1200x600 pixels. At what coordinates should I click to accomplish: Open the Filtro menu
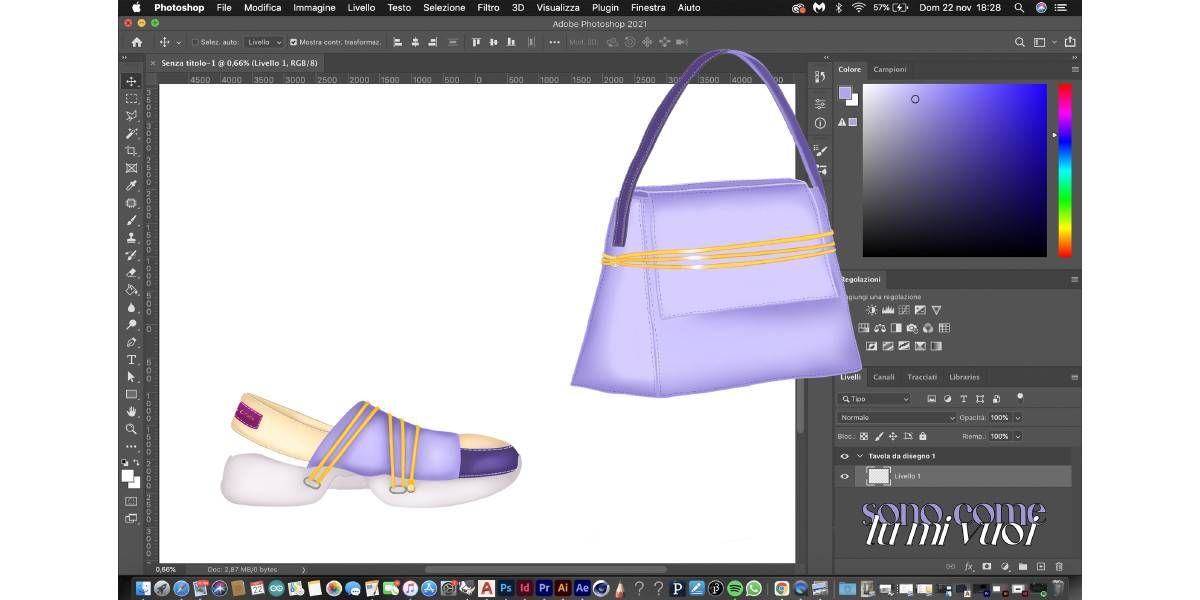coord(488,7)
